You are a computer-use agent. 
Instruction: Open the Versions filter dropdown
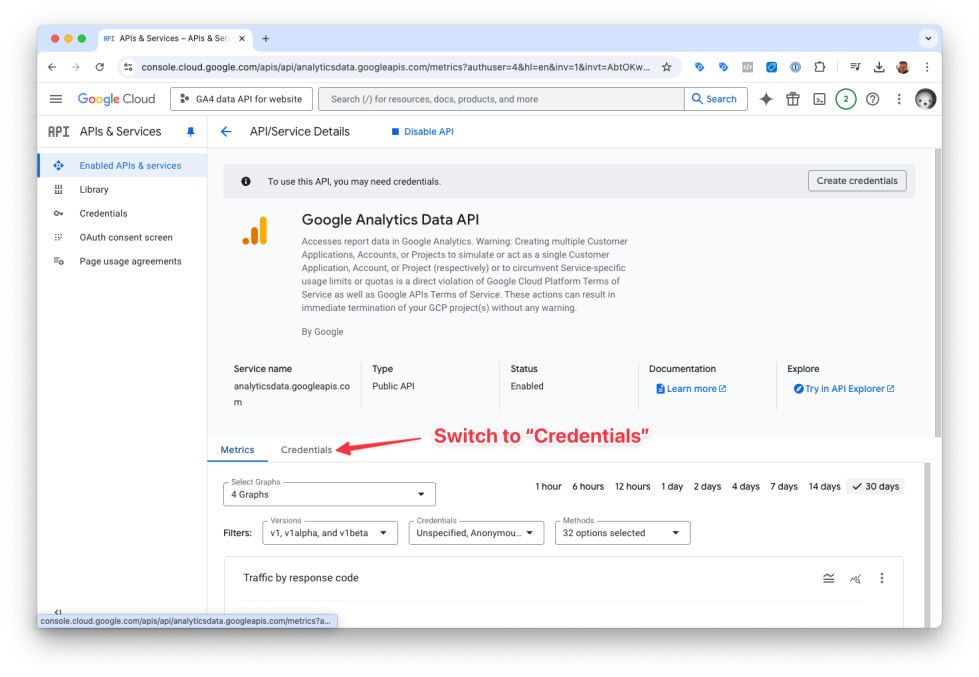[330, 533]
